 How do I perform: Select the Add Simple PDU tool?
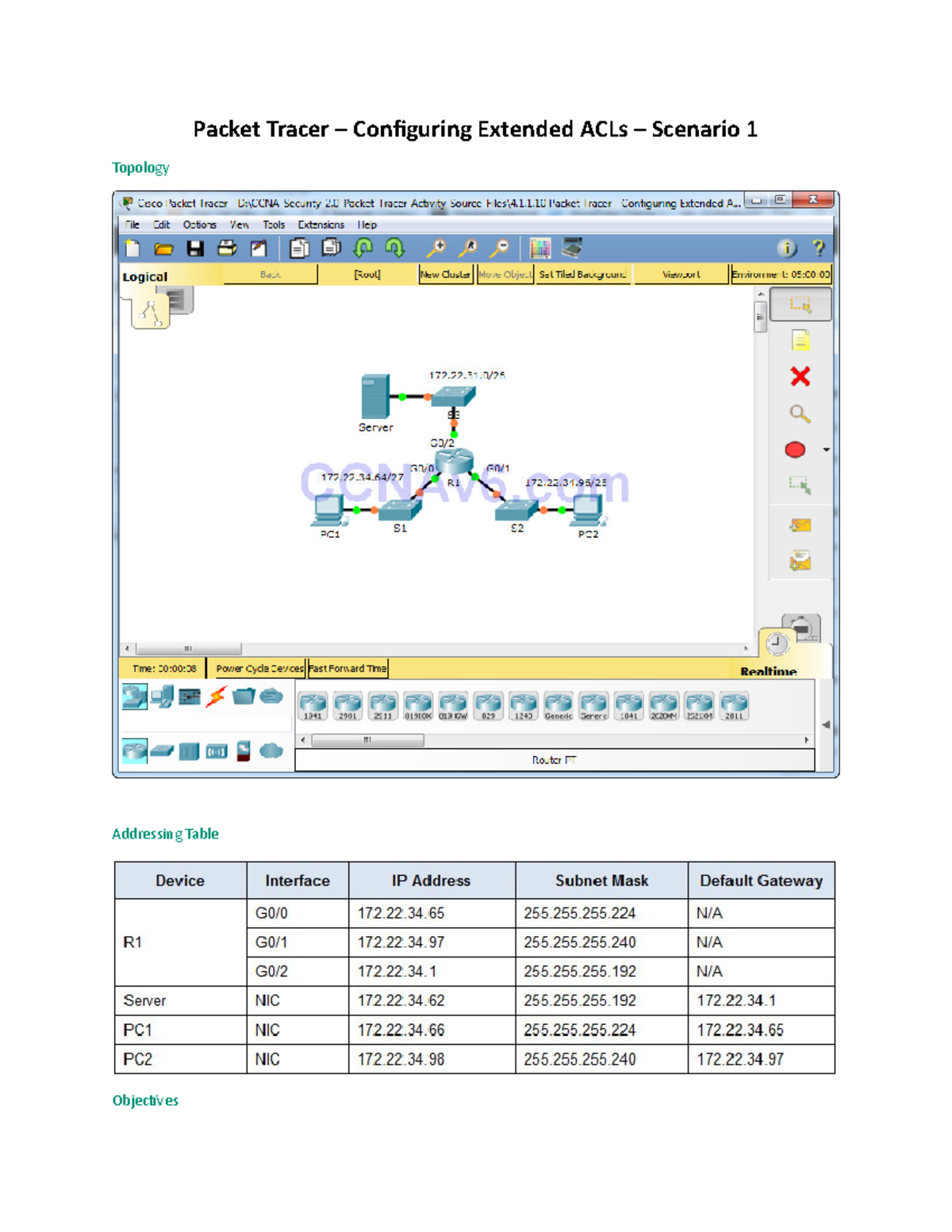[x=801, y=524]
